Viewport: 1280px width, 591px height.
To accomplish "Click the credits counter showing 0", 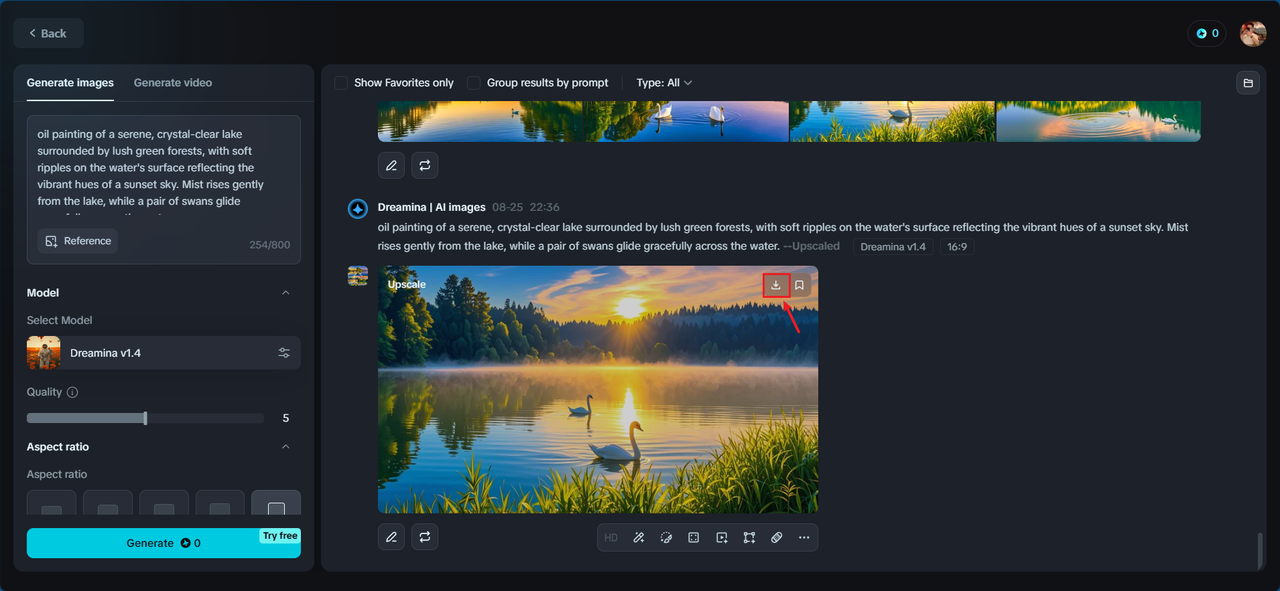I will [x=1208, y=33].
